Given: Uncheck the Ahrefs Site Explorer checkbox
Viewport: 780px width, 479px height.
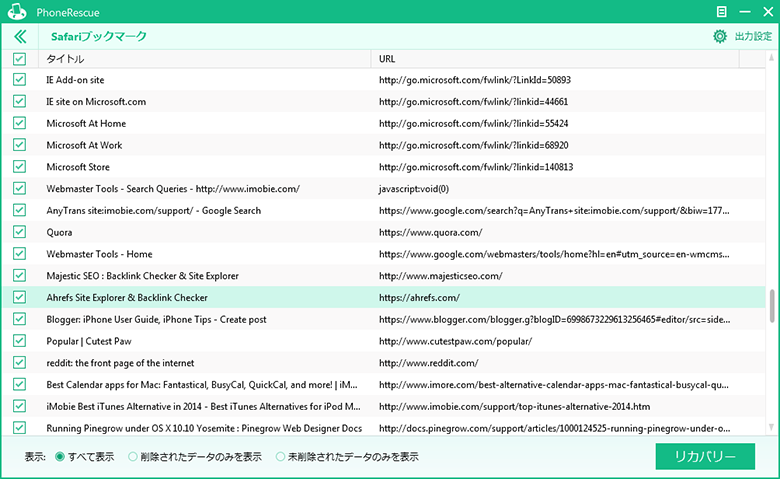Looking at the screenshot, I should pyautogui.click(x=19, y=297).
